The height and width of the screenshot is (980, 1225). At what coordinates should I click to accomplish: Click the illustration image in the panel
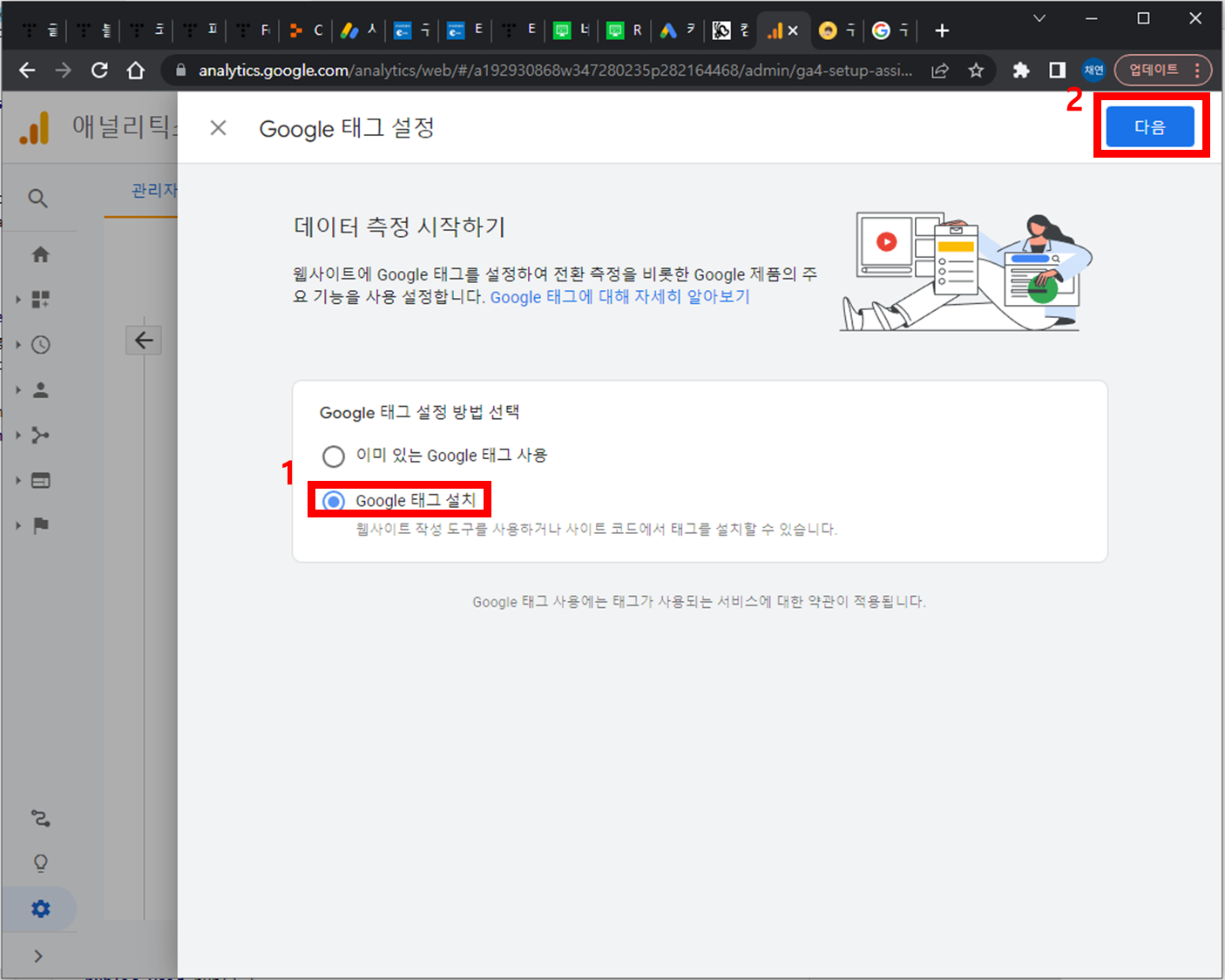pyautogui.click(x=965, y=271)
